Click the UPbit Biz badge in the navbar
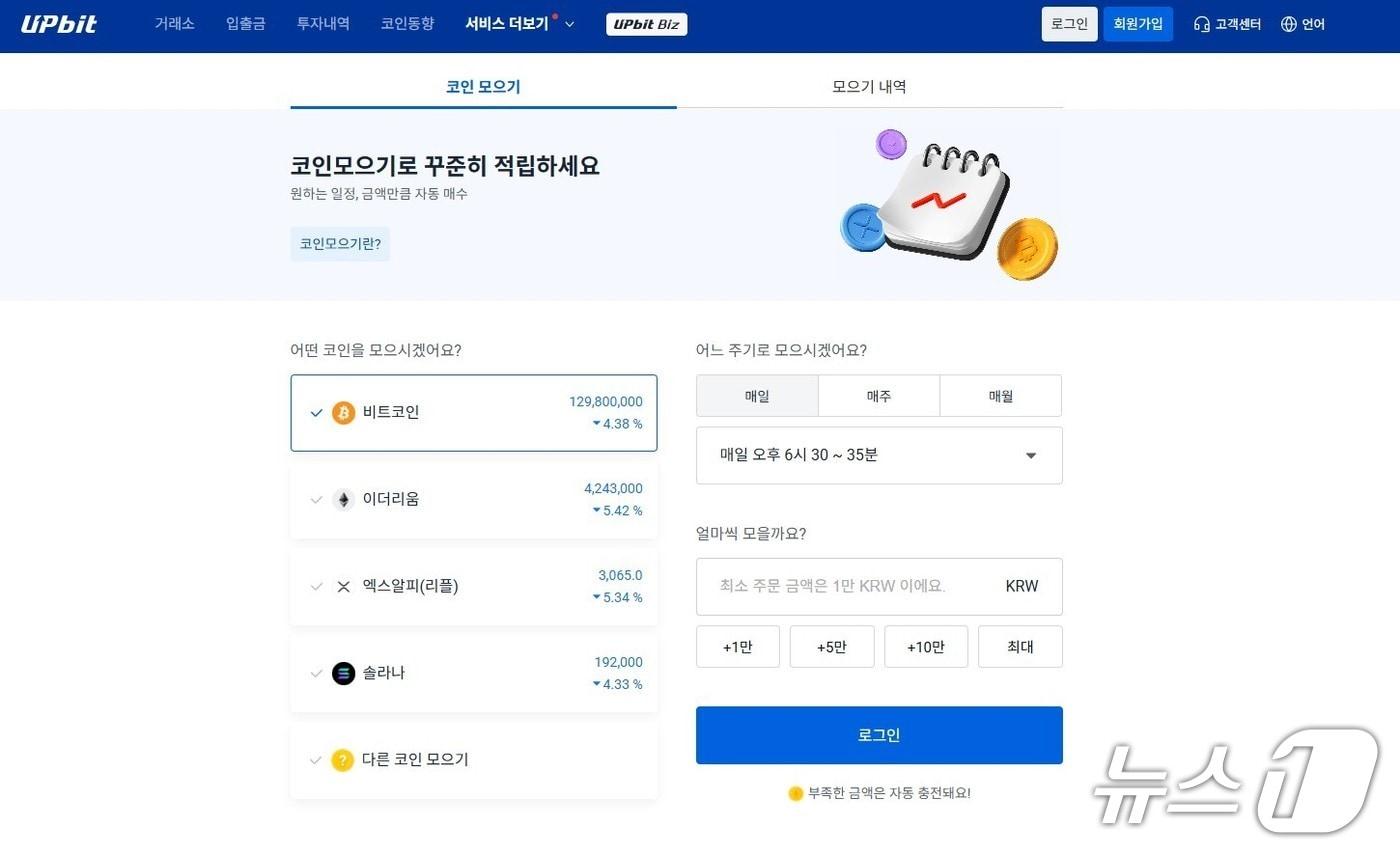The width and height of the screenshot is (1400, 855). pos(646,23)
